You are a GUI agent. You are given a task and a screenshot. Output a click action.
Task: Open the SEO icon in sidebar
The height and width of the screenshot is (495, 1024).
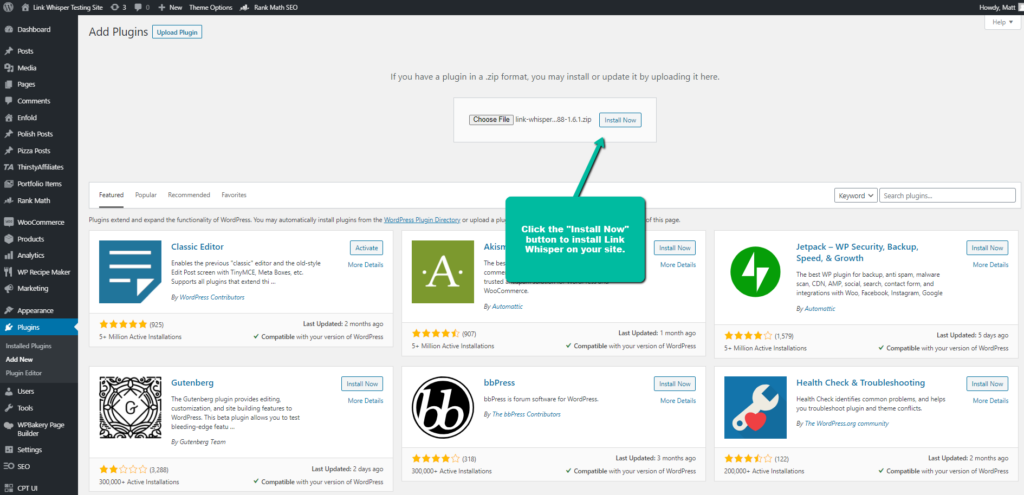click(8, 466)
